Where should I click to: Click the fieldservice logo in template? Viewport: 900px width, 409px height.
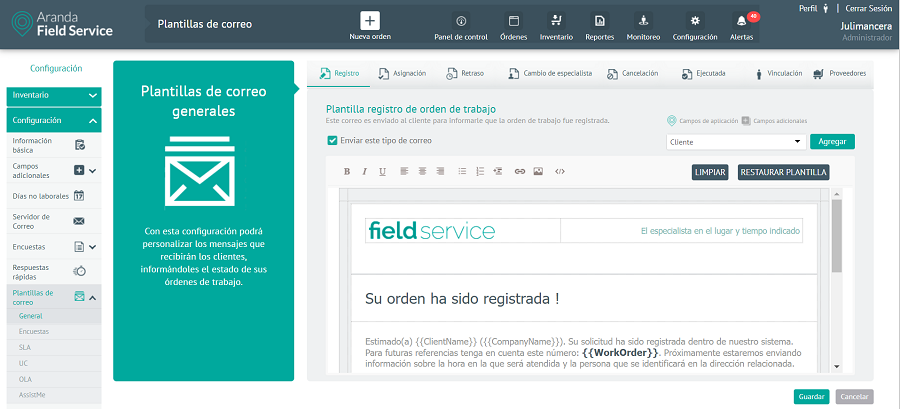[432, 231]
